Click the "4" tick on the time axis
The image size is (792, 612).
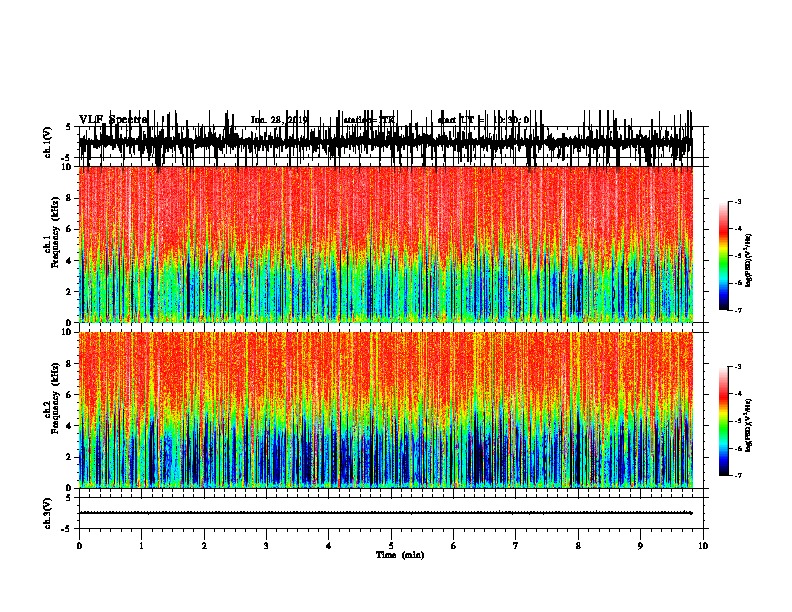pos(329,545)
